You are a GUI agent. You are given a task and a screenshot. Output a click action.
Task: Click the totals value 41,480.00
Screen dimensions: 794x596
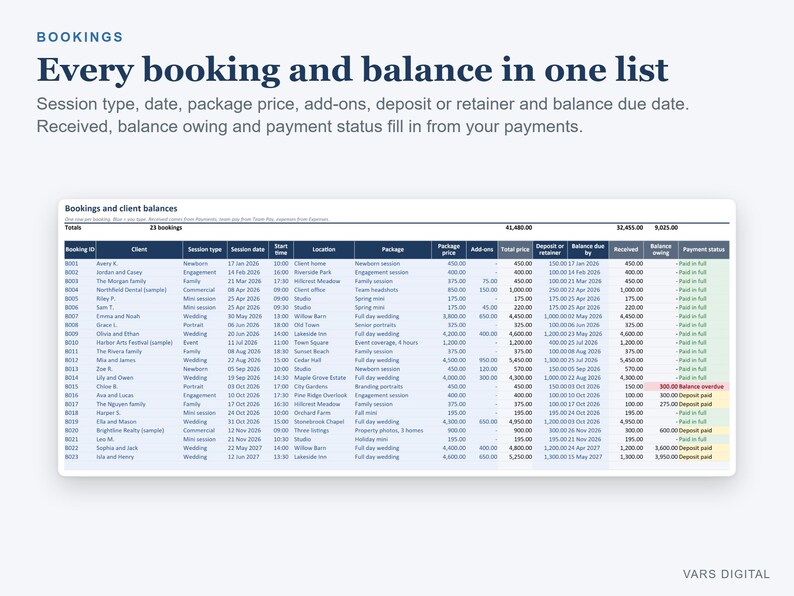(519, 228)
